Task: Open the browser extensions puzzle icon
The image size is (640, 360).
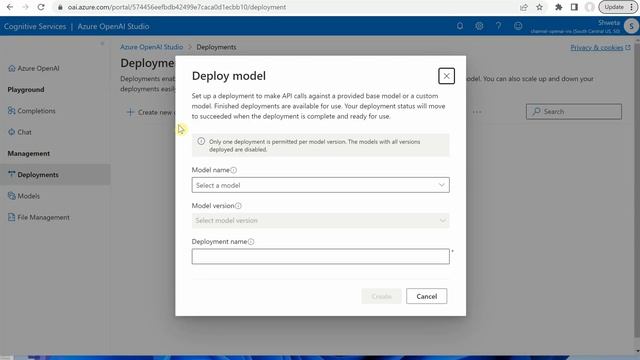Action: tap(559, 7)
